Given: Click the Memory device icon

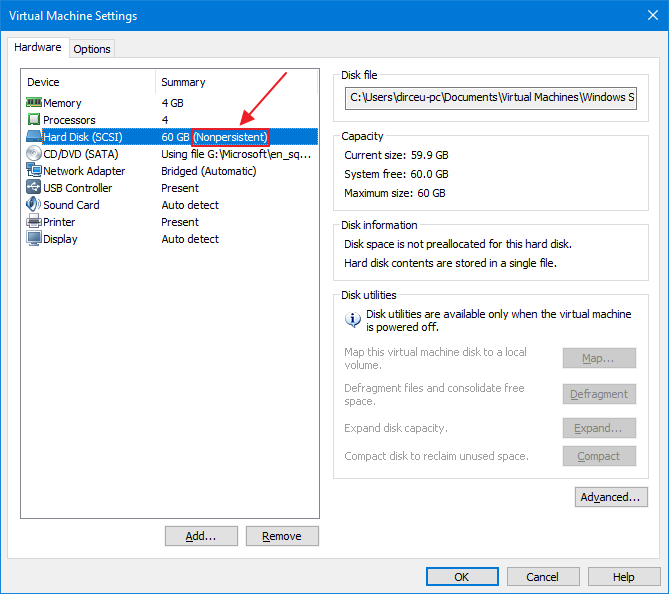Looking at the screenshot, I should pos(34,102).
